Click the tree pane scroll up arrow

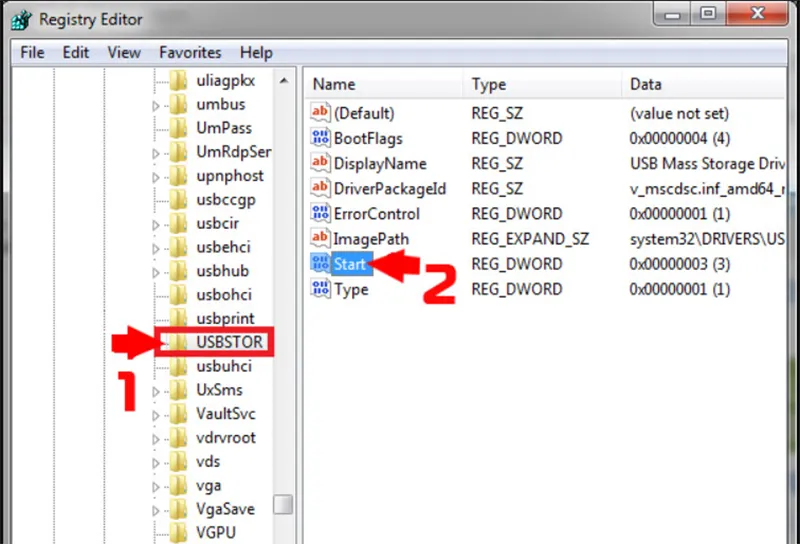(284, 80)
